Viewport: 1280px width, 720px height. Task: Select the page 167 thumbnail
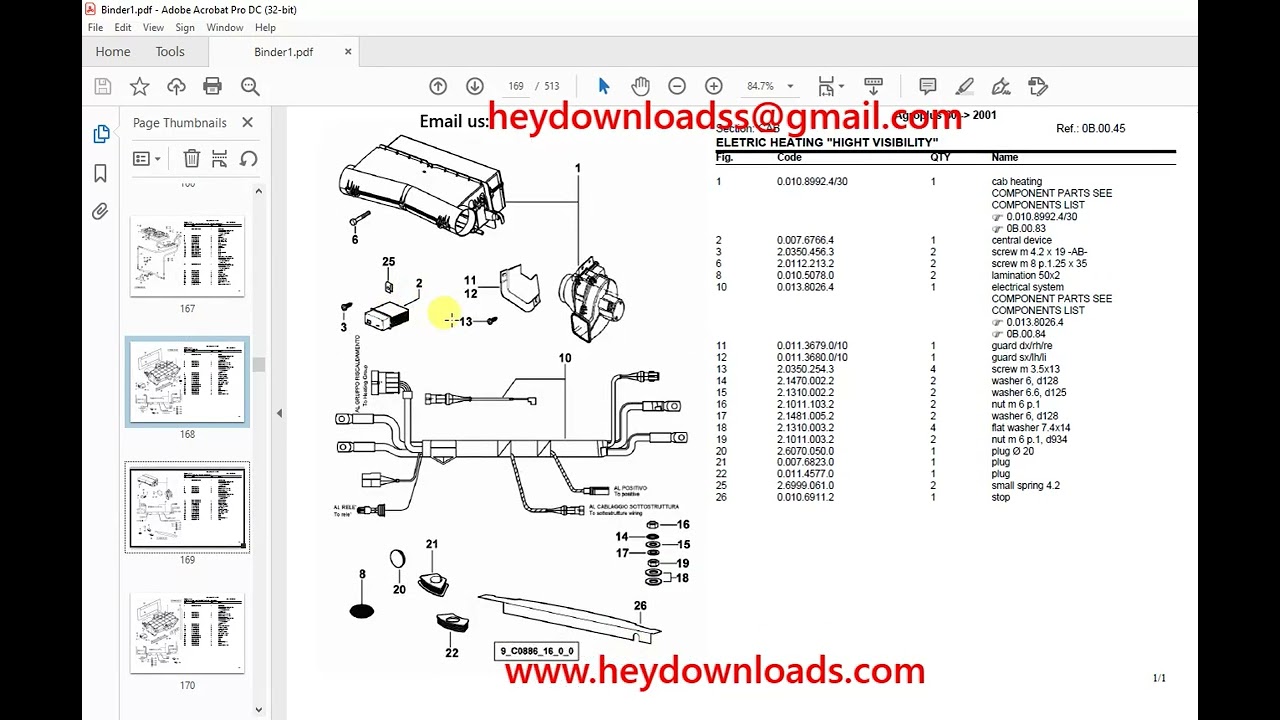[x=187, y=256]
